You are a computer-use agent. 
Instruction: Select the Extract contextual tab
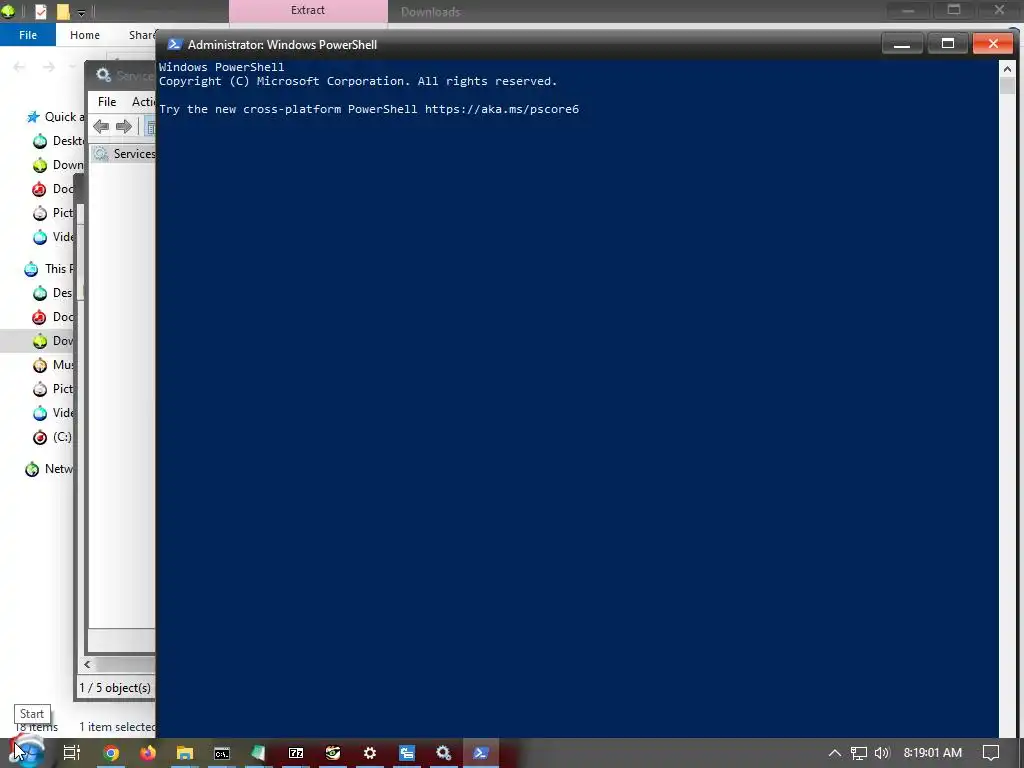coord(308,10)
